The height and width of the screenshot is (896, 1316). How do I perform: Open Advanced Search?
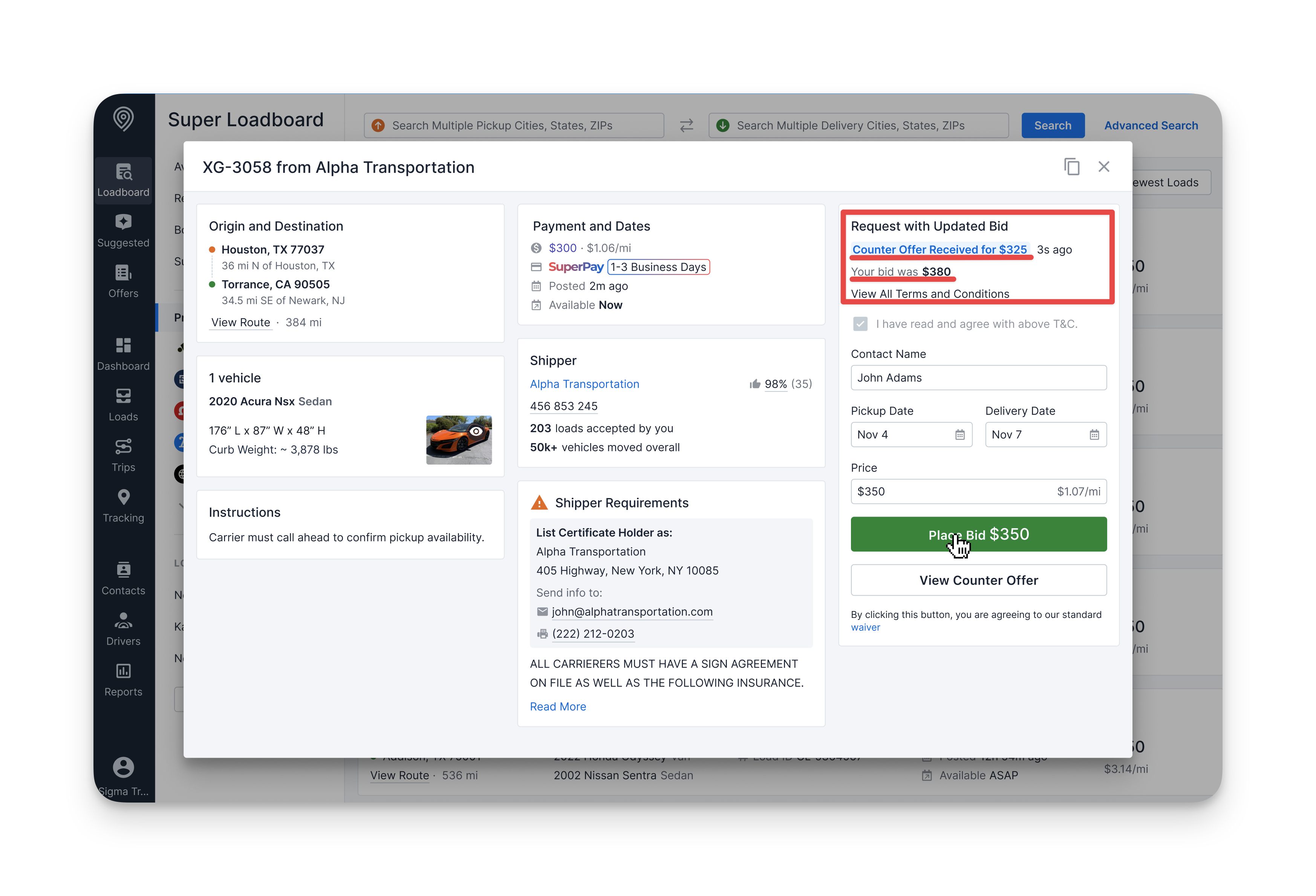(x=1151, y=125)
